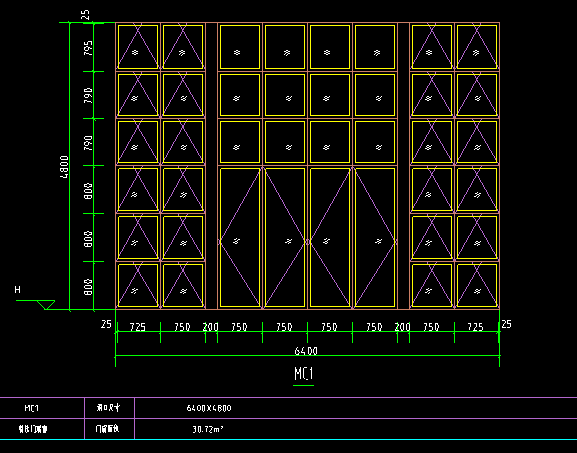The width and height of the screenshot is (577, 453).
Task: Click the bottom-right window pane of the elevation
Action: [477, 285]
